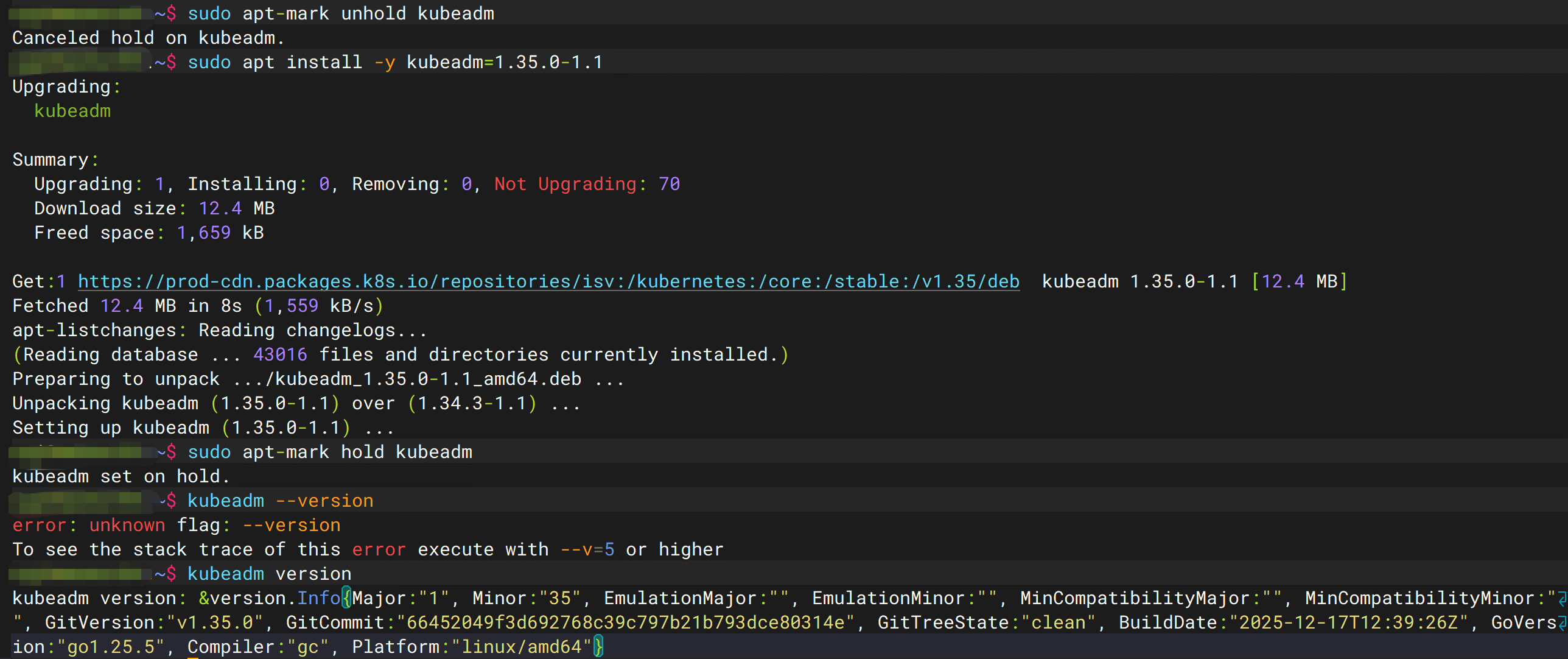Screen dimensions: 1568x659
Task: Click the "sudo apt install -y kubeadm=1.35.0-1.1" command
Action: 395,62
